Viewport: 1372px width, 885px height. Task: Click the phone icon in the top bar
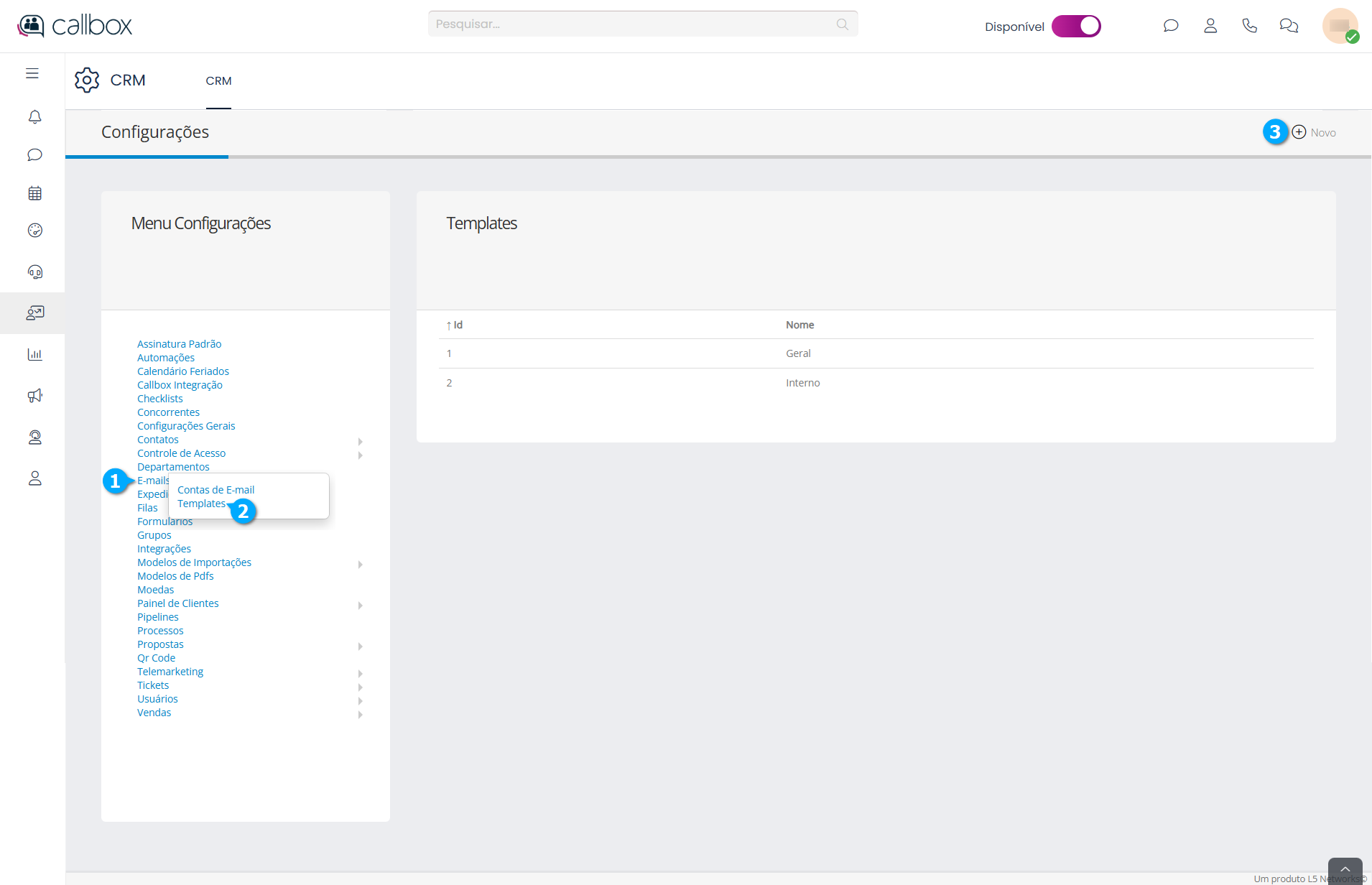[1249, 26]
